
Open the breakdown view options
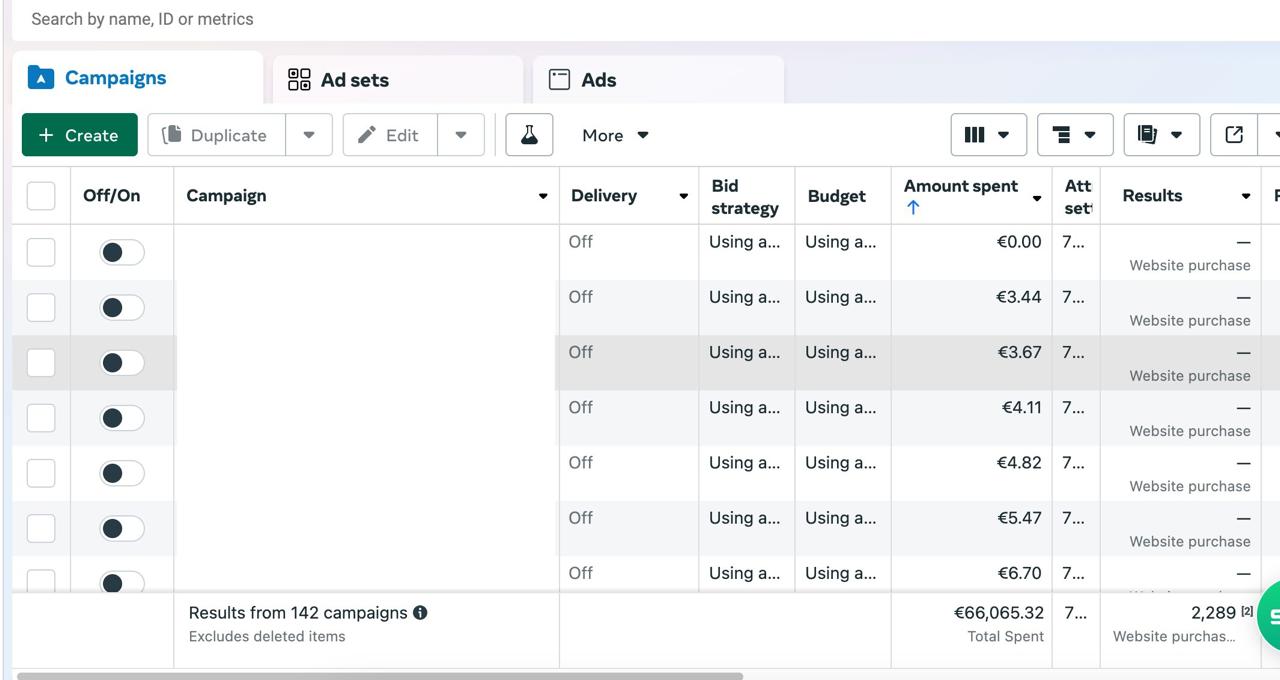(1074, 135)
